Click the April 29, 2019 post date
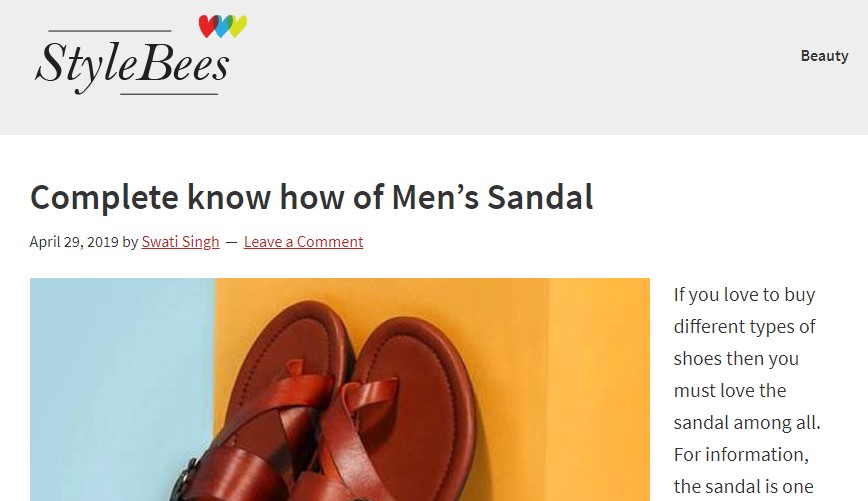Image resolution: width=868 pixels, height=501 pixels. (x=74, y=242)
